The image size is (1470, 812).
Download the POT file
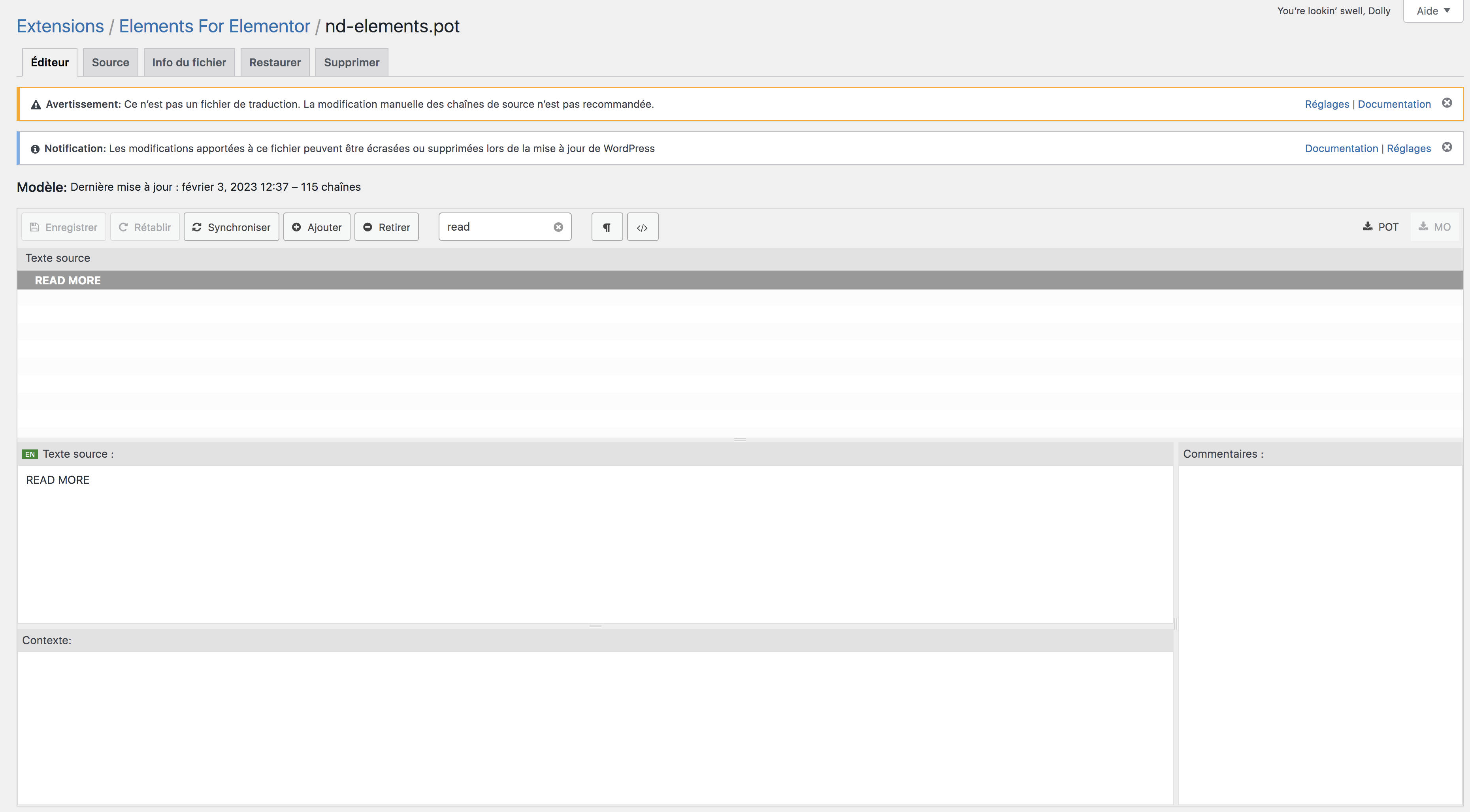(x=1380, y=227)
